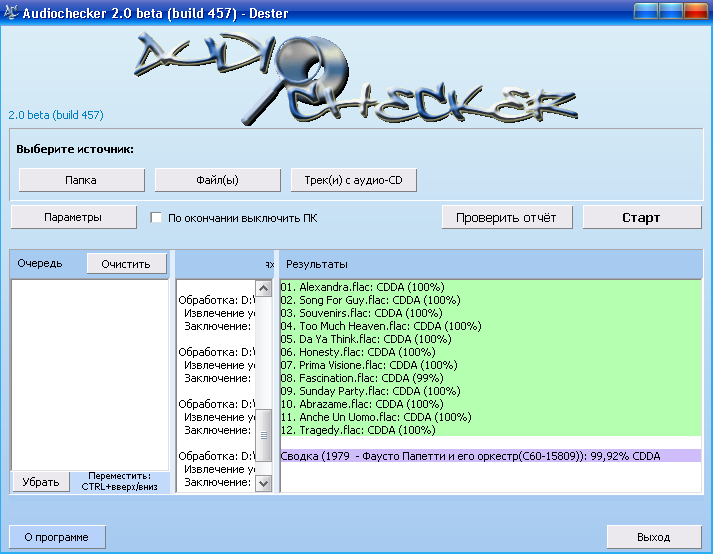Enable По окончании выключить ПК checkbox
Viewport: 713px width, 554px height.
[156, 218]
